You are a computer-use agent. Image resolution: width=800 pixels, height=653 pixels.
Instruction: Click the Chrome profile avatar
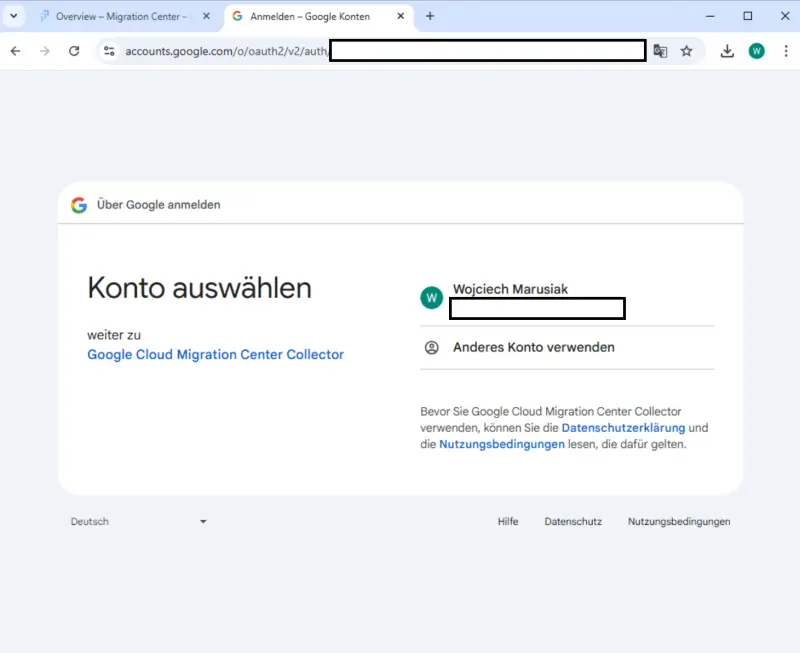[756, 50]
